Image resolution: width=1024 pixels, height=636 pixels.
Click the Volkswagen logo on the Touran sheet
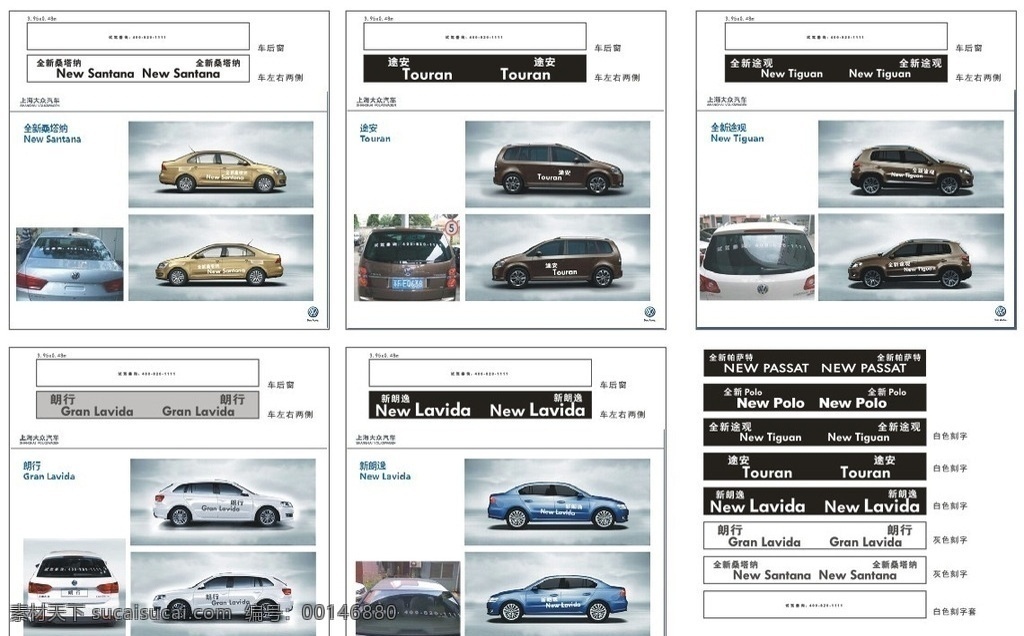649,313
